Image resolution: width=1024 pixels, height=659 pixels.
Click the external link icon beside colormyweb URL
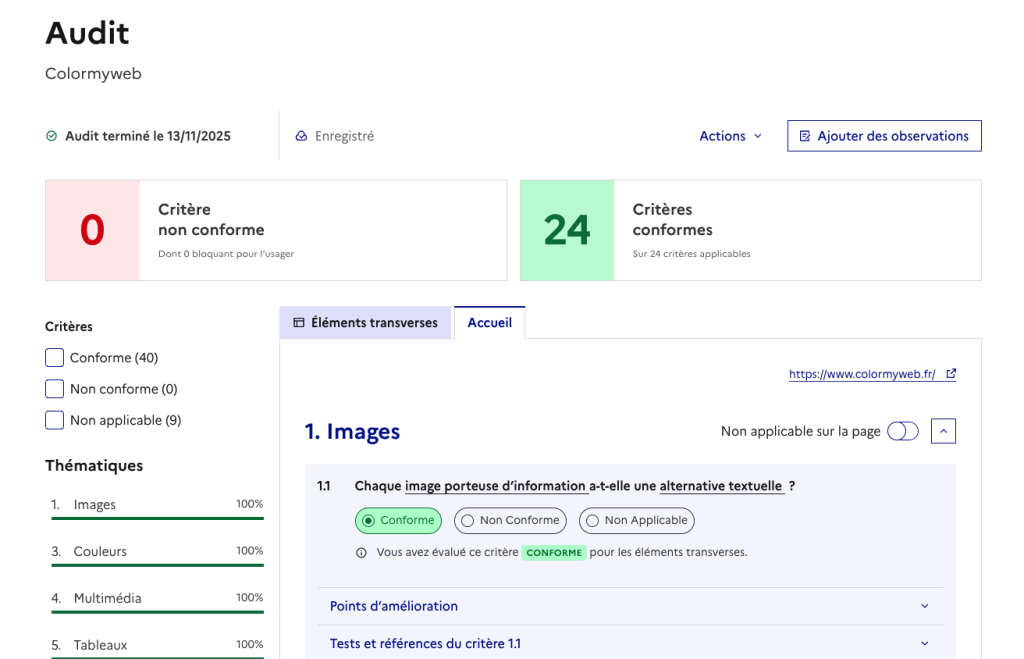pyautogui.click(x=951, y=374)
